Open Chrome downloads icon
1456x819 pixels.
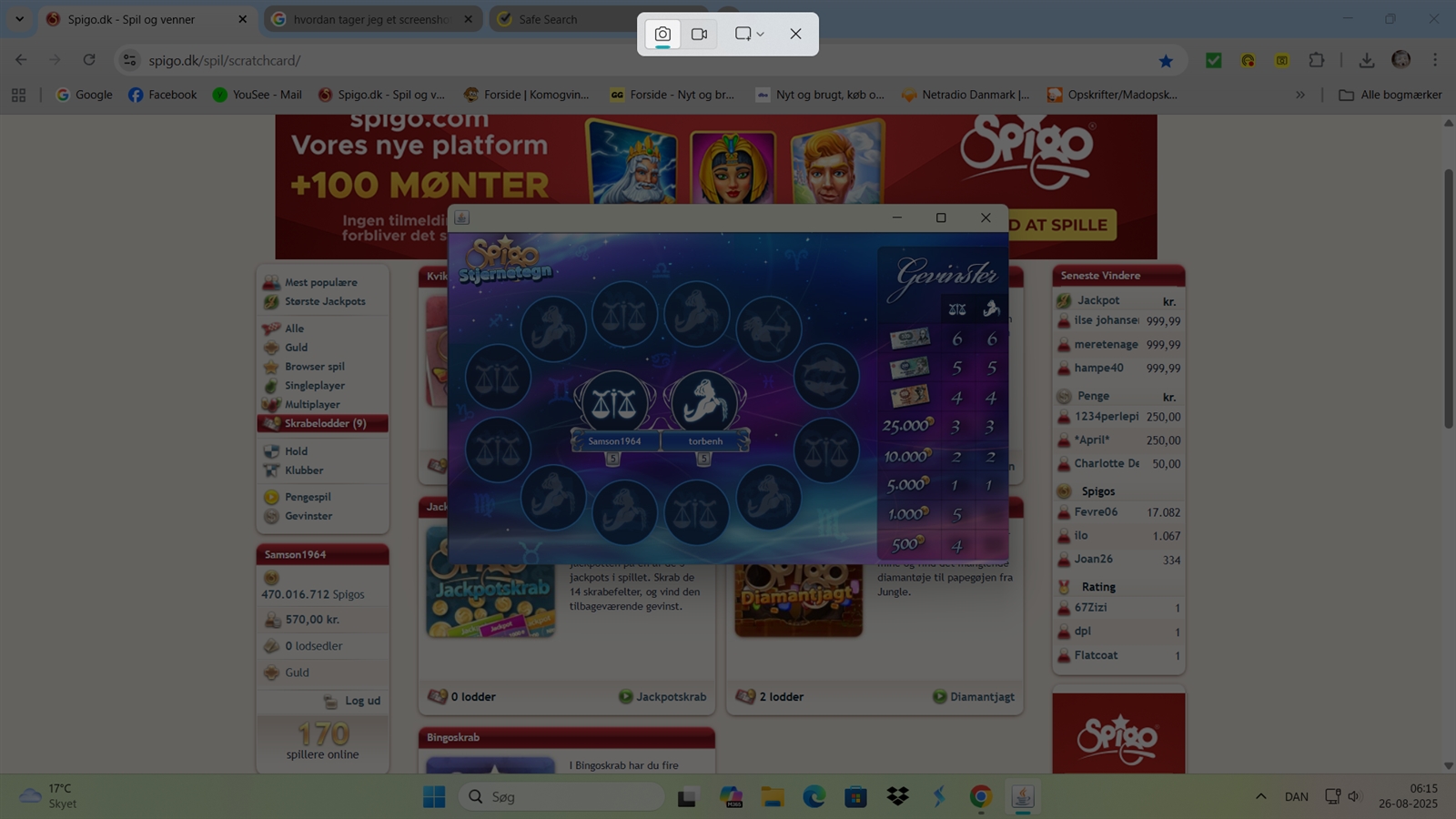1366,60
